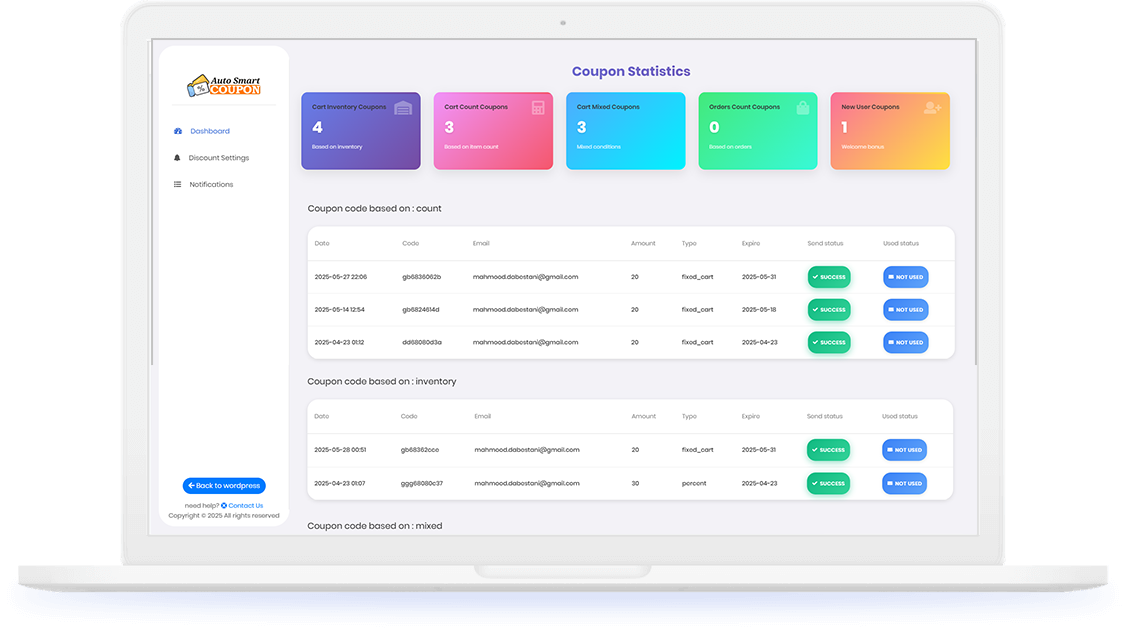Image resolution: width=1126 pixels, height=630 pixels.
Task: Select the Cart Mixed Coupons card
Action: [x=625, y=131]
